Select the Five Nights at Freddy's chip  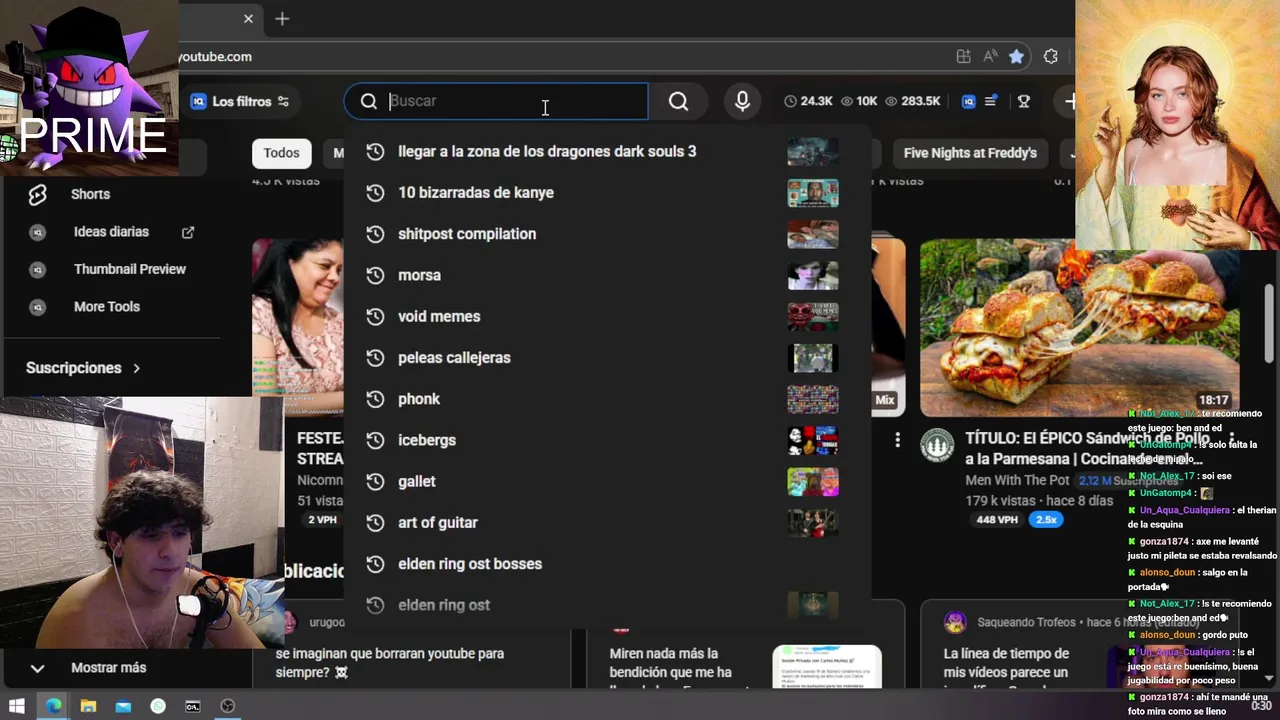coord(970,153)
